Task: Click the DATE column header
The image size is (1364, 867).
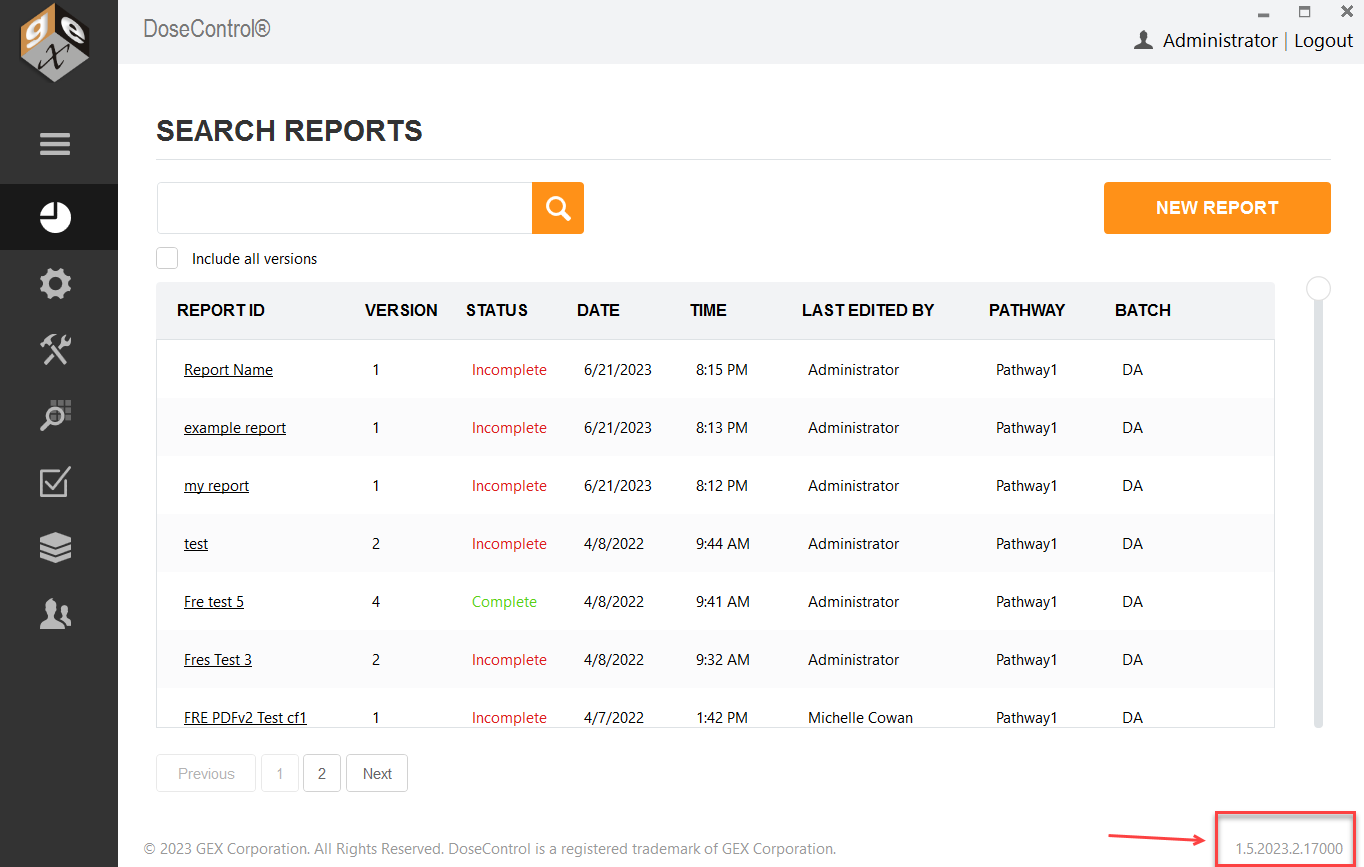Action: coord(598,310)
